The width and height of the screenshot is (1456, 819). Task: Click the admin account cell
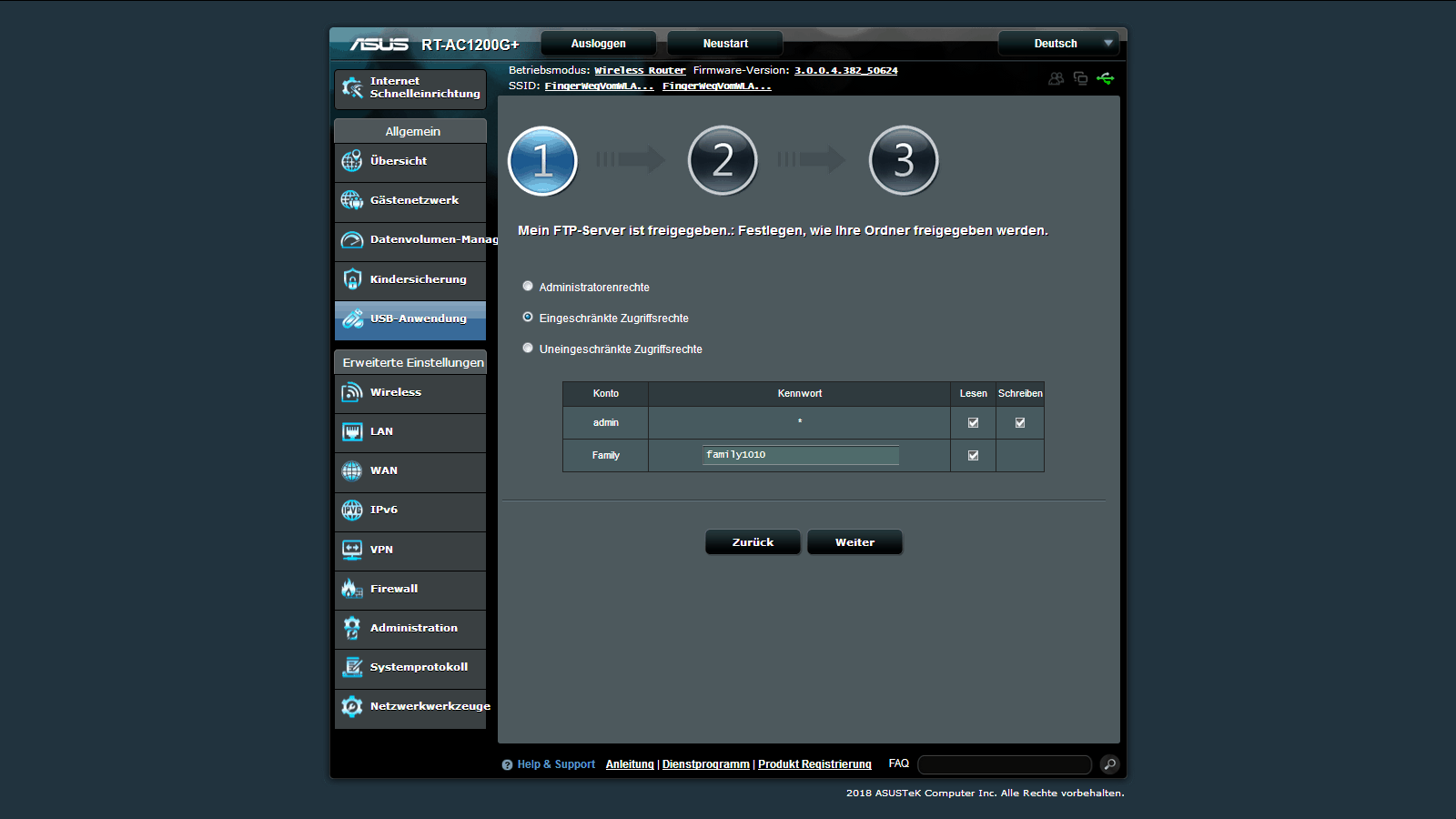coord(606,423)
